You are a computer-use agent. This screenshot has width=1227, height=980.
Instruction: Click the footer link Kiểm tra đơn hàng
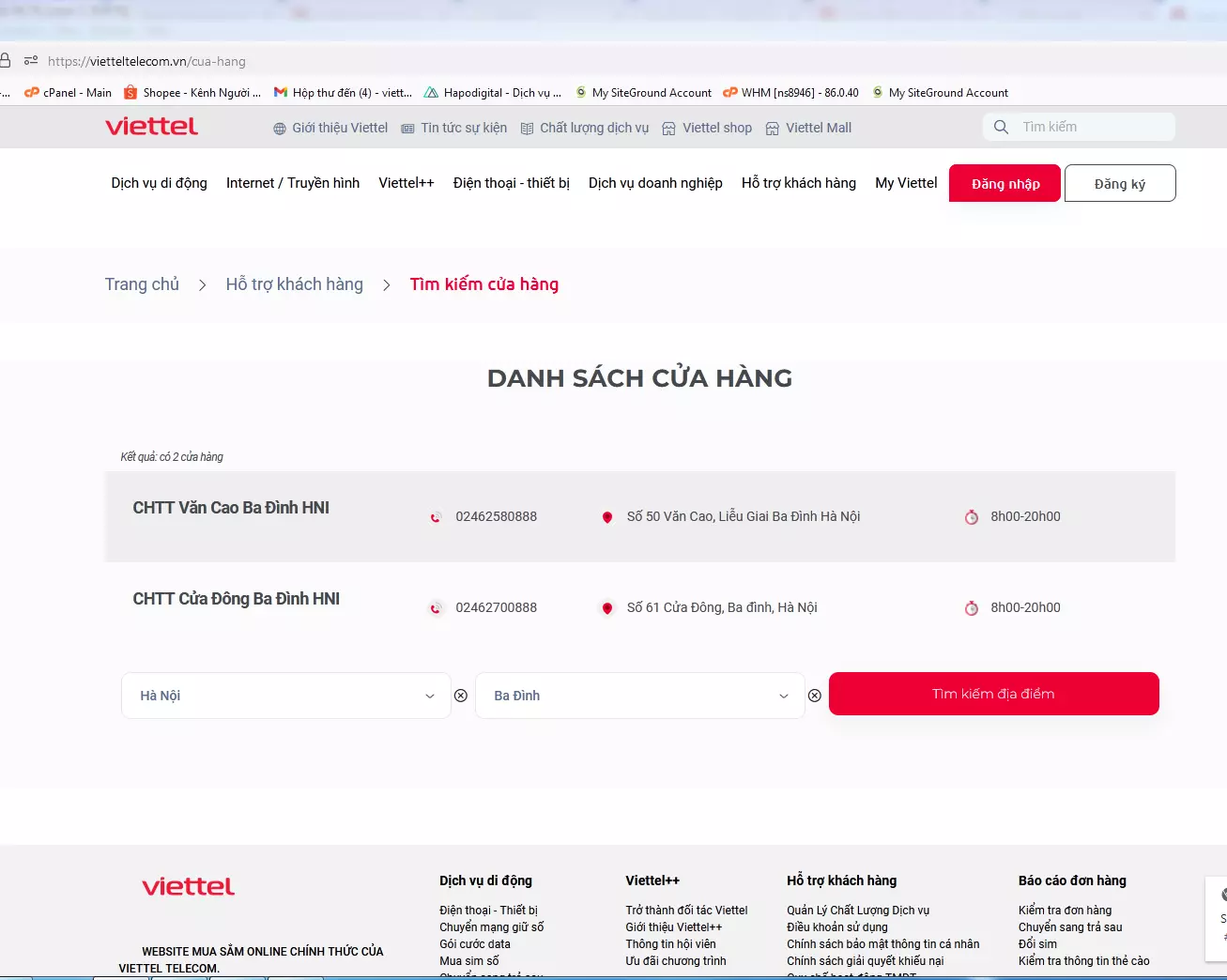tap(1065, 911)
